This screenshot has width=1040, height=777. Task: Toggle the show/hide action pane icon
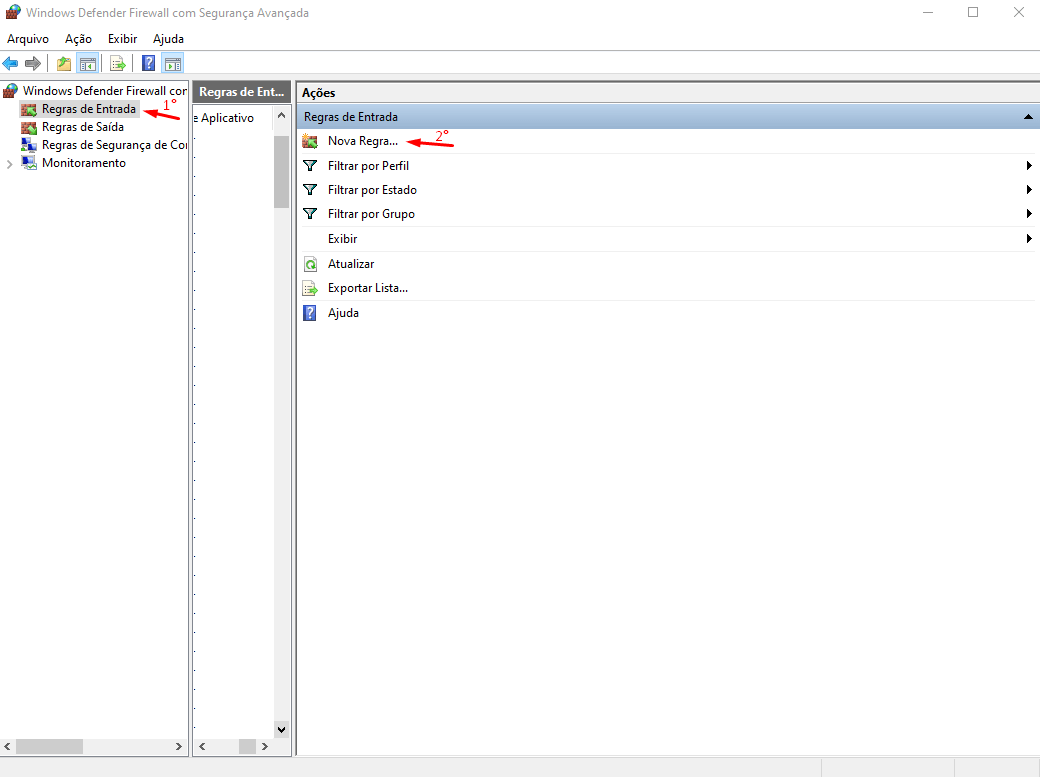tap(172, 64)
